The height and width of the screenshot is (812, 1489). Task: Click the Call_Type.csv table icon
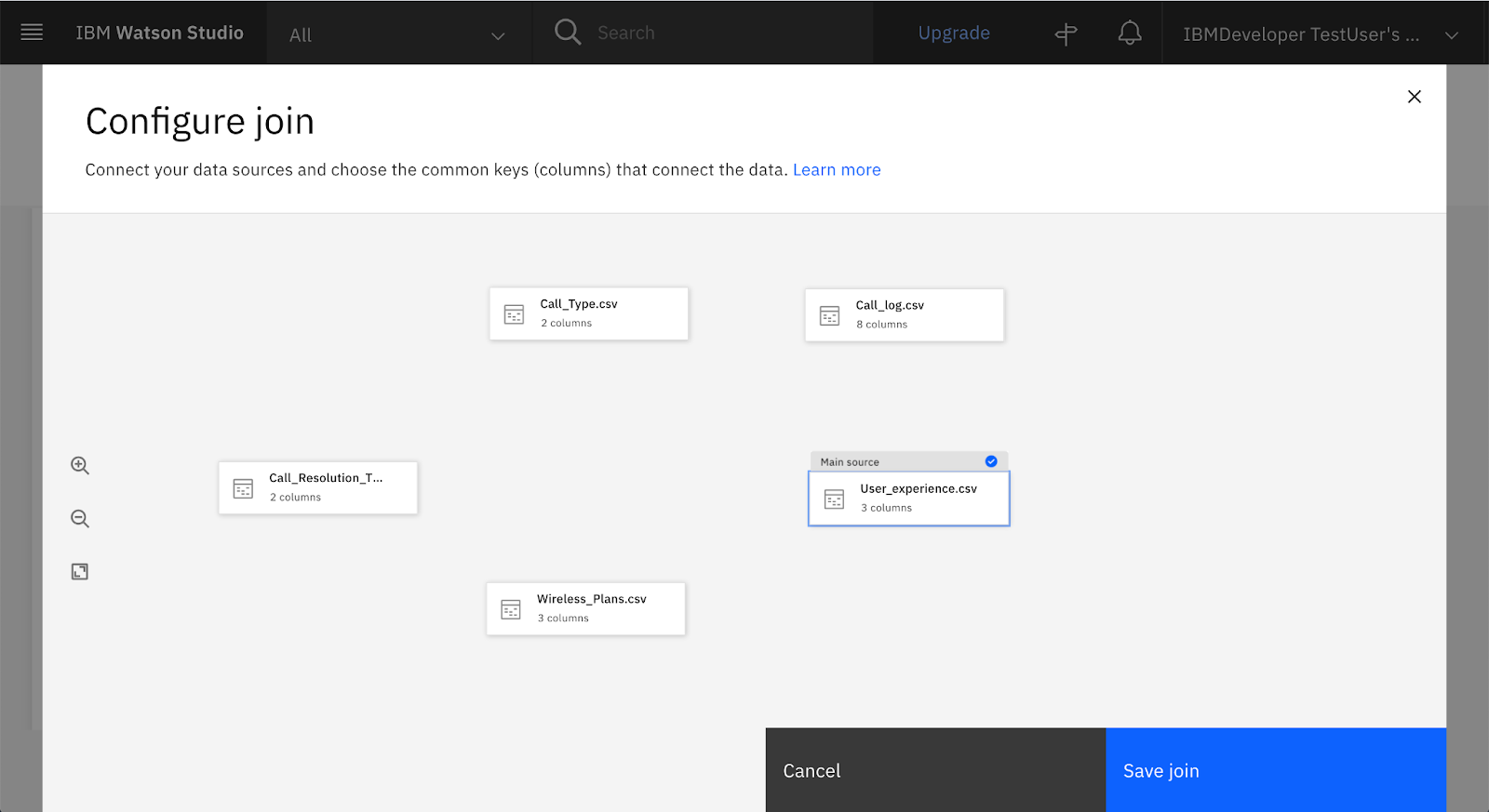click(514, 314)
